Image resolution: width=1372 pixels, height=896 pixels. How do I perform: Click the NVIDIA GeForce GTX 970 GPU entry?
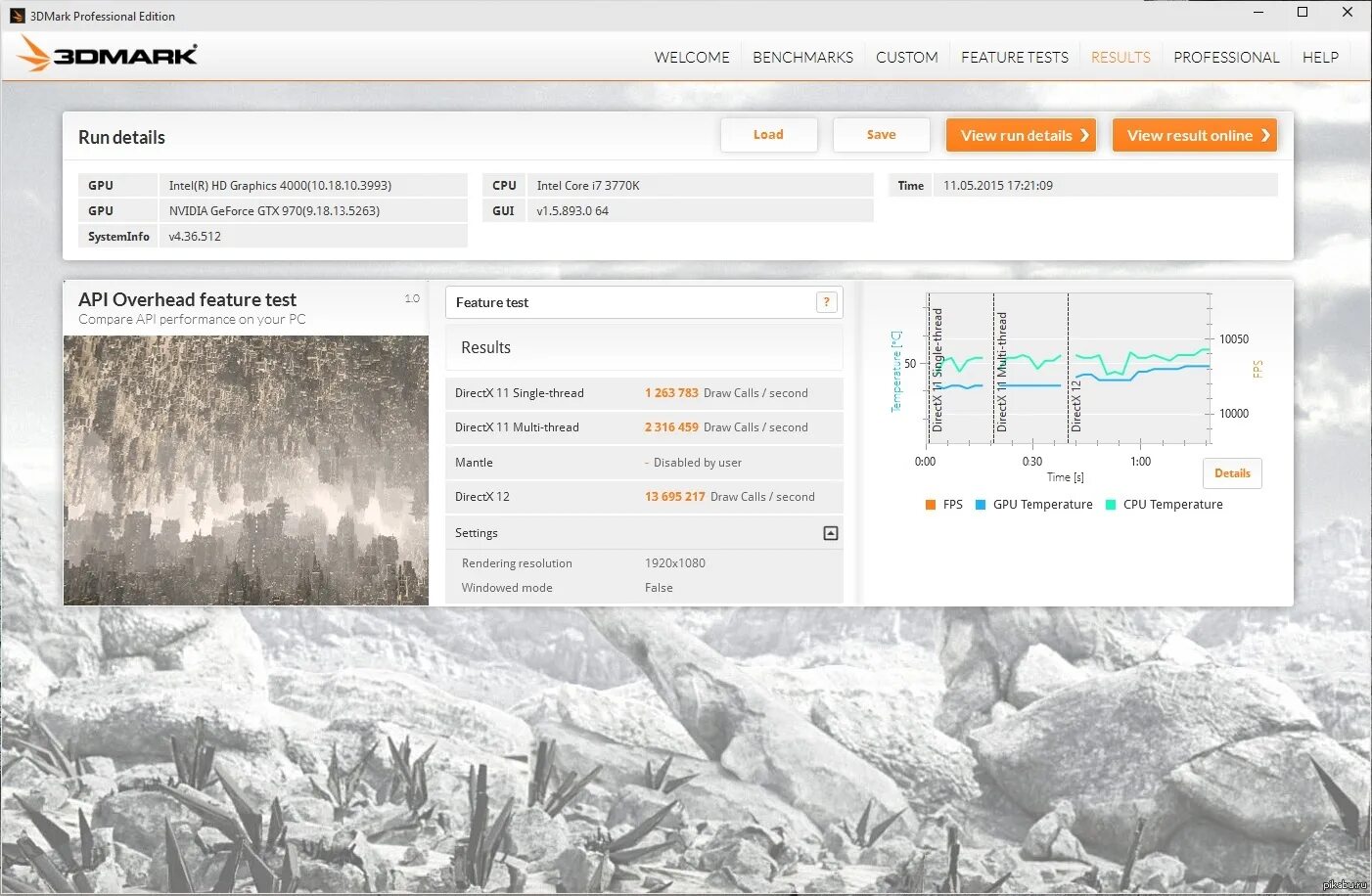point(274,211)
